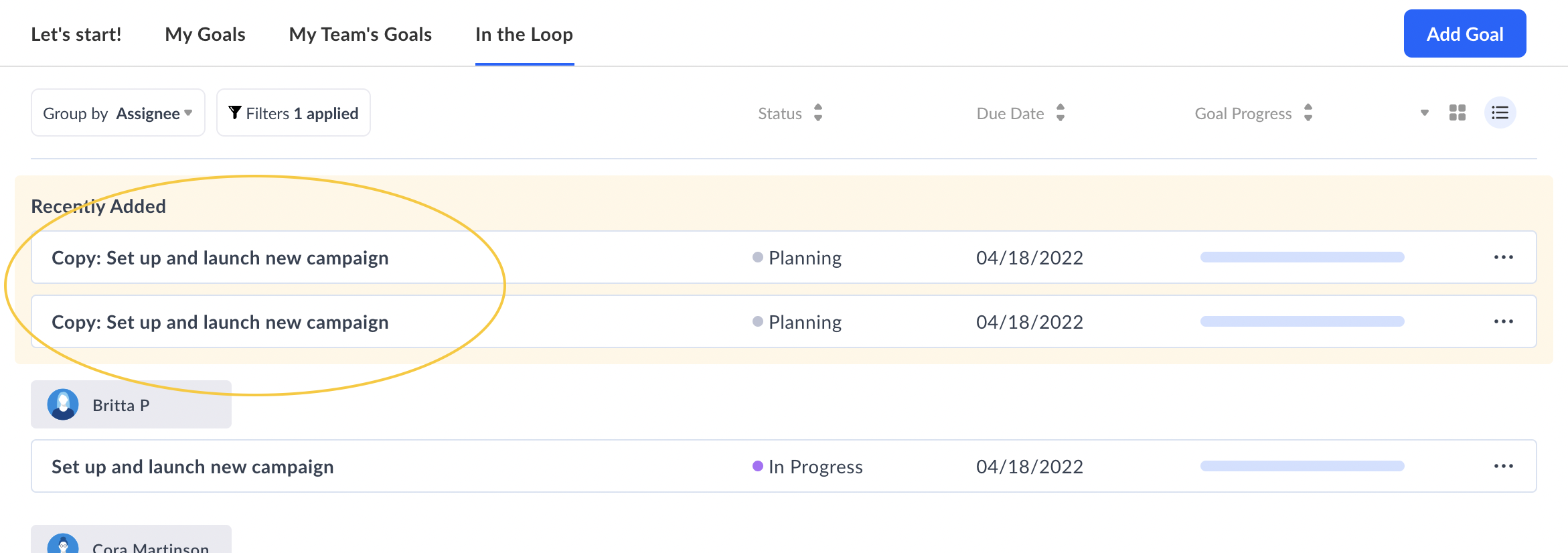Click the Add Goal button
Image resolution: width=1568 pixels, height=553 pixels.
(1464, 34)
